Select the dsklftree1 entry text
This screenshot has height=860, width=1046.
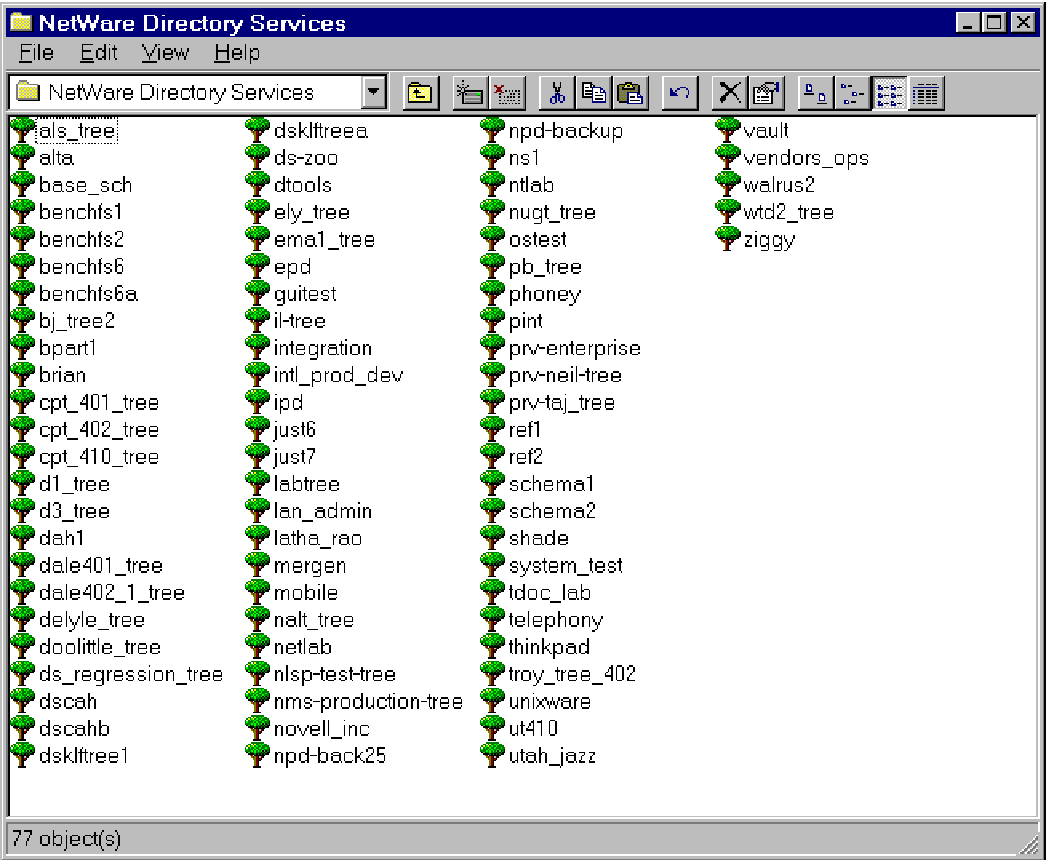[83, 755]
